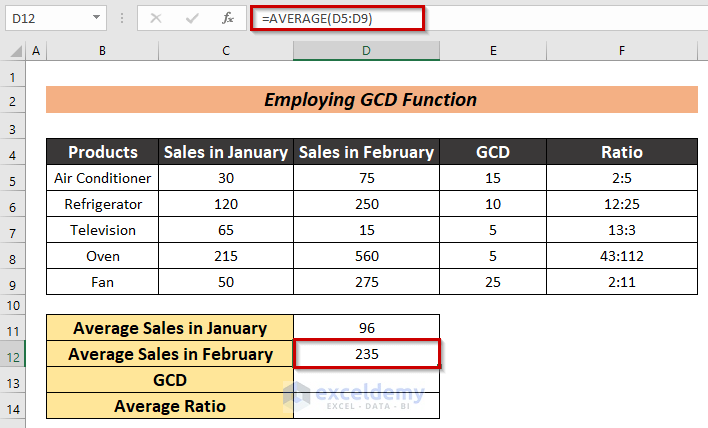Select row 4 header
708x428 pixels.
(x=13, y=152)
